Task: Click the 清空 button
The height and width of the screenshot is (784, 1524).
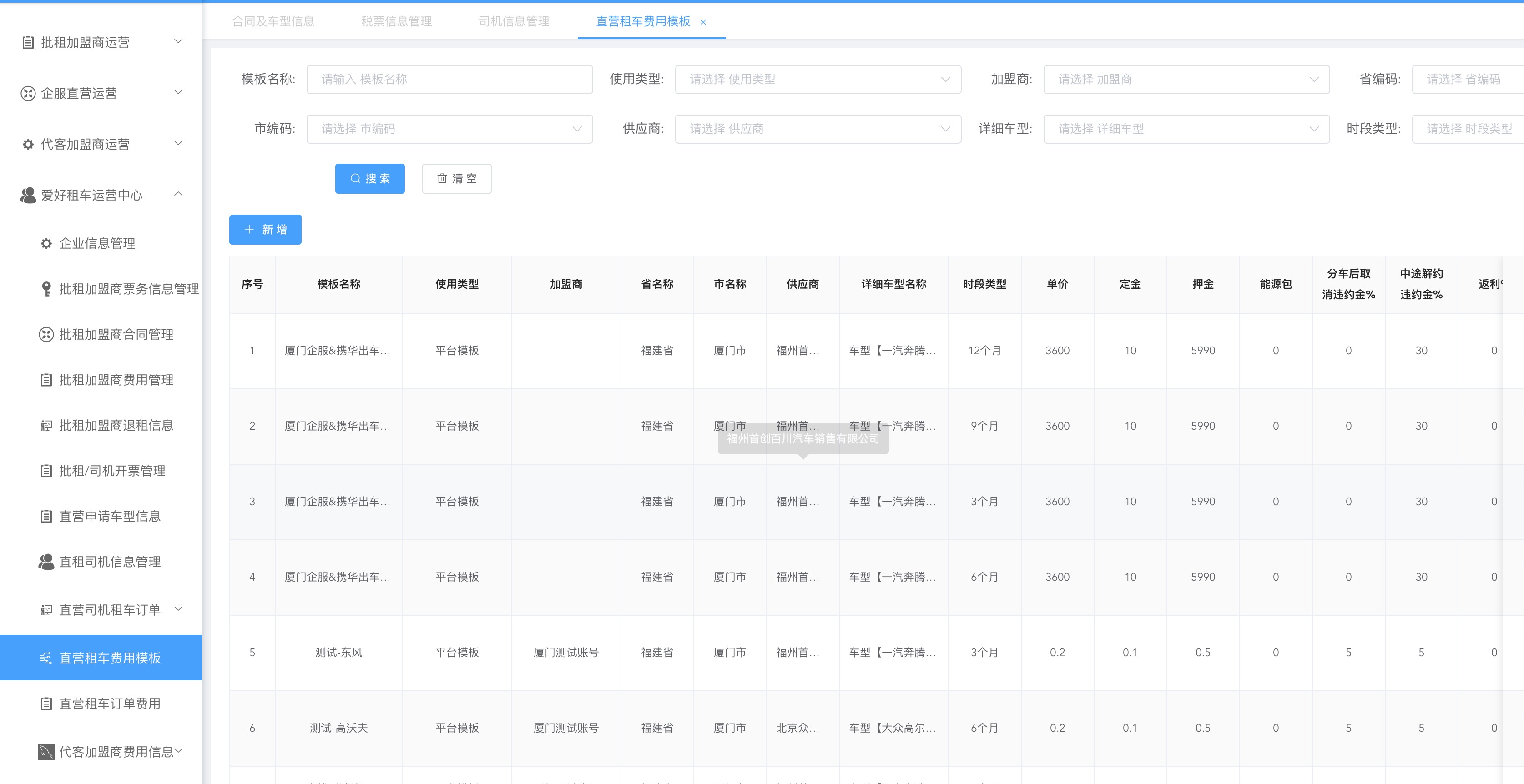Action: 457,179
